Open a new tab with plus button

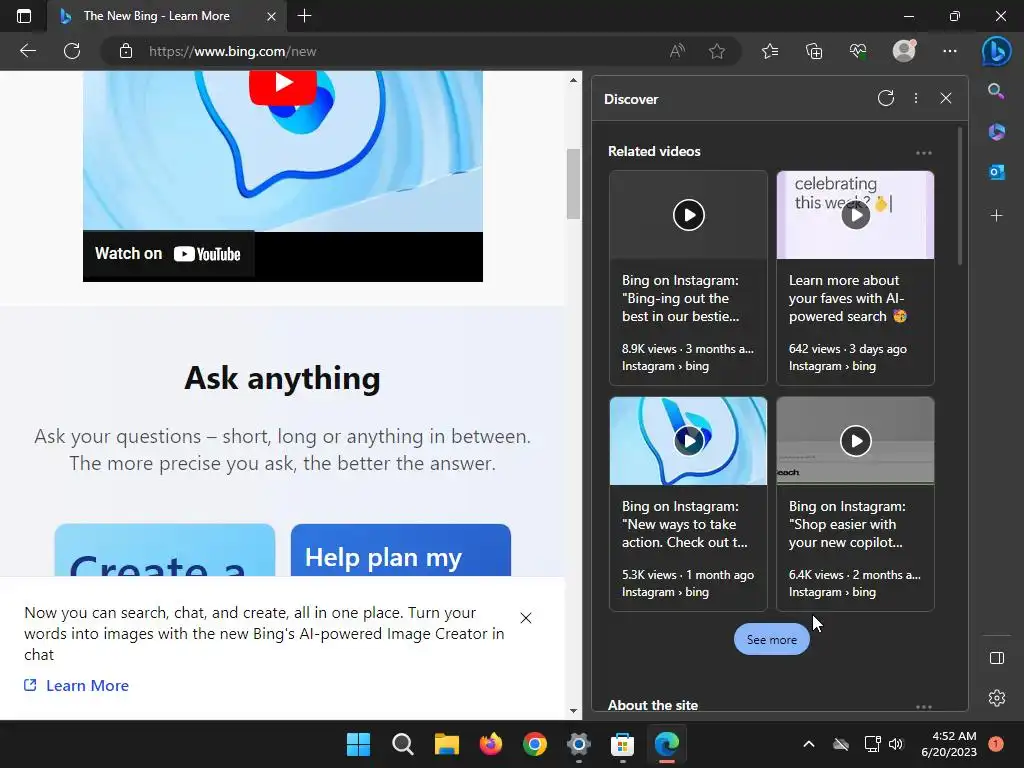pyautogui.click(x=304, y=16)
